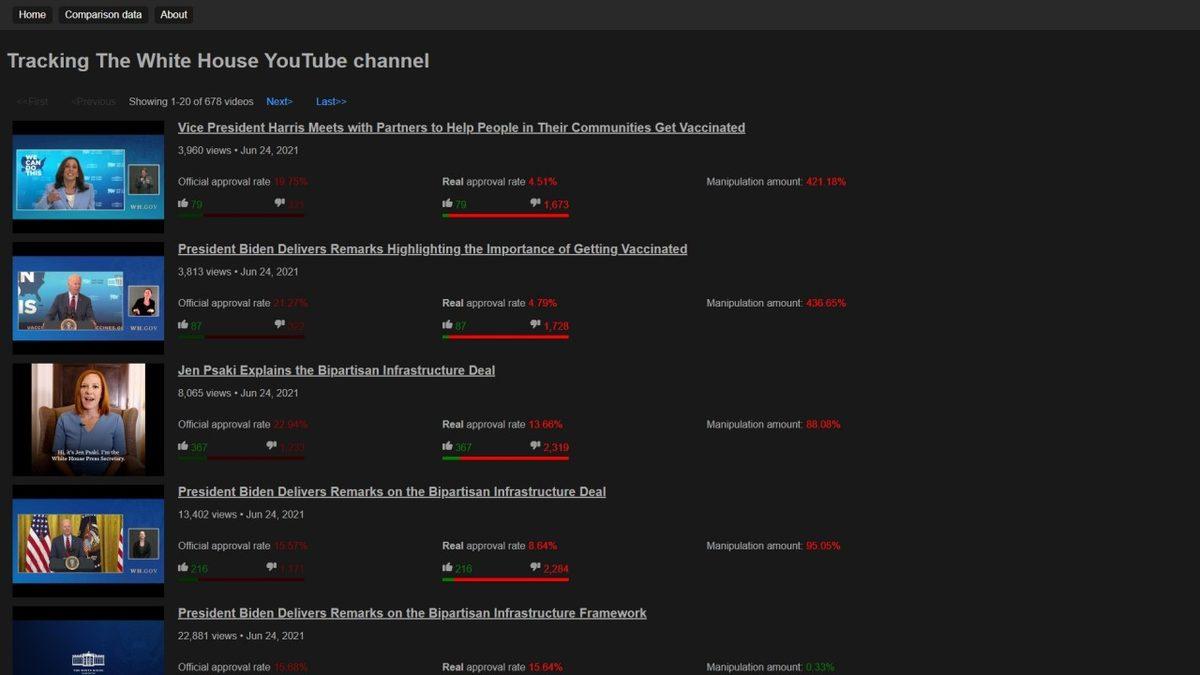The image size is (1200, 675).
Task: Click the Biden Remarks on Bipartisan Infrastructure Deal title
Action: point(391,491)
